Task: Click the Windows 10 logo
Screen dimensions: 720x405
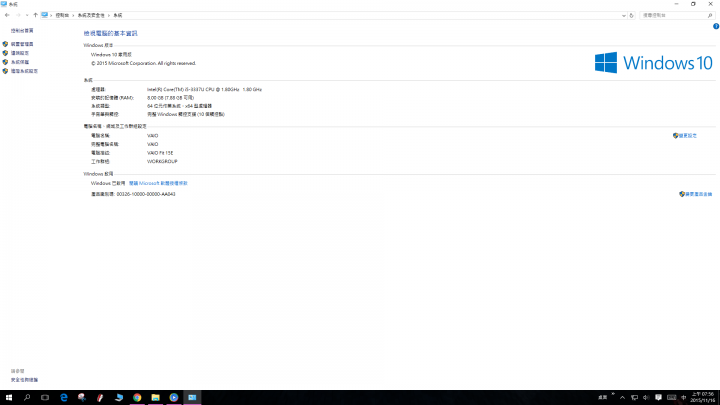Action: pos(654,62)
